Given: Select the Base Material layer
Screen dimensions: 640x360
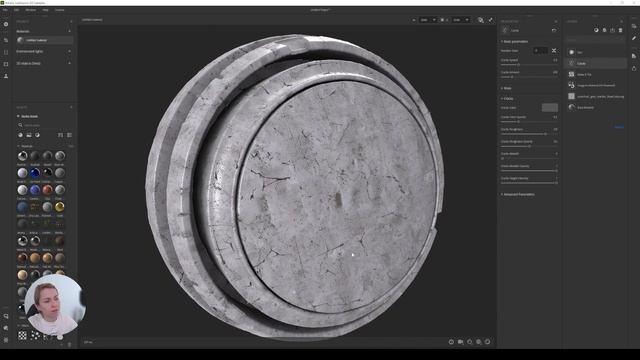Looking at the screenshot, I should (595, 107).
